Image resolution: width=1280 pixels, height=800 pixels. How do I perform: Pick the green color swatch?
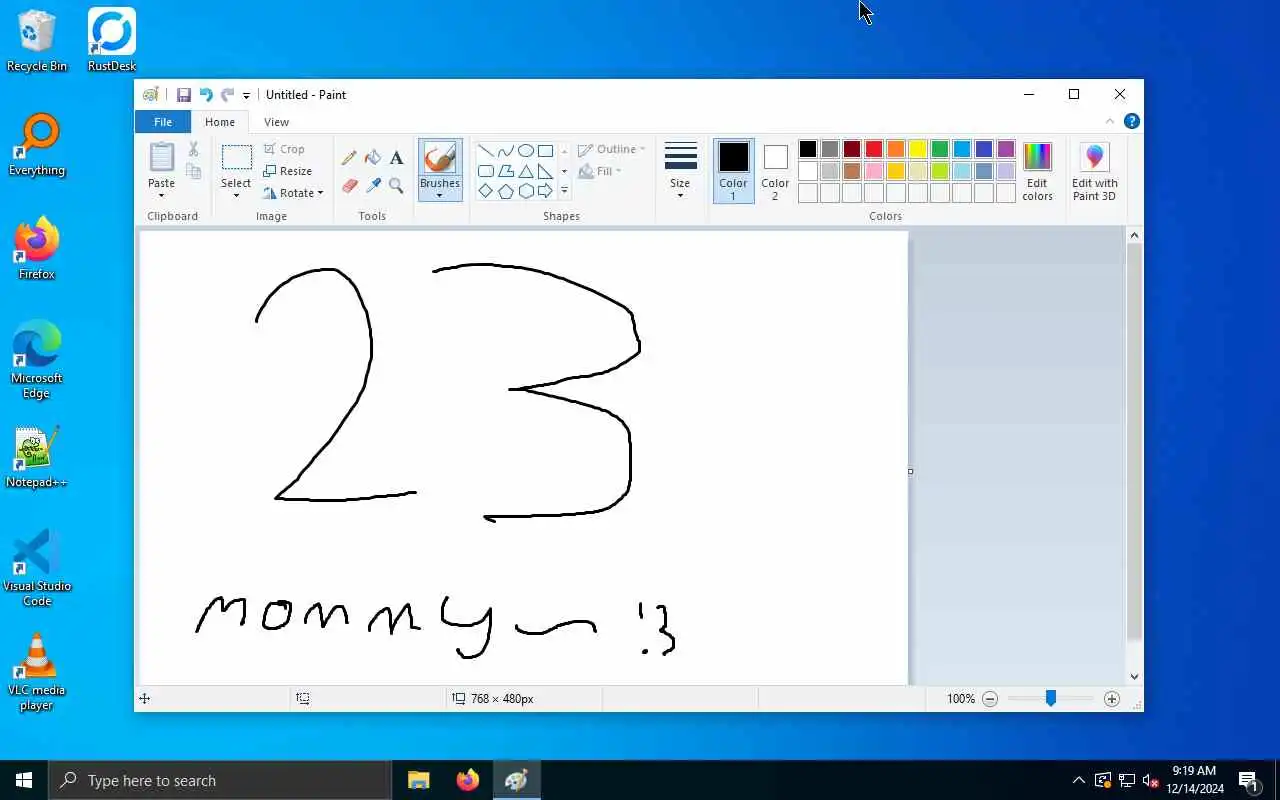click(940, 149)
